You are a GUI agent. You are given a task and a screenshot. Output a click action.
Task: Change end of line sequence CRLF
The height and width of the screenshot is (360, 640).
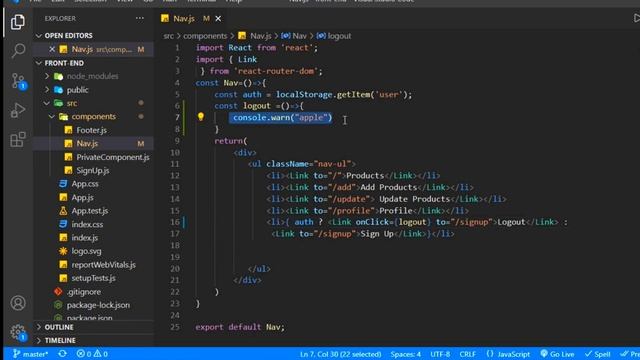(467, 354)
